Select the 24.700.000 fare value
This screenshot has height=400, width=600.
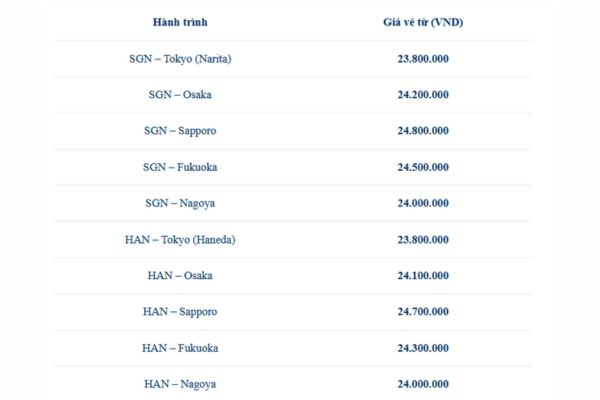pos(422,312)
